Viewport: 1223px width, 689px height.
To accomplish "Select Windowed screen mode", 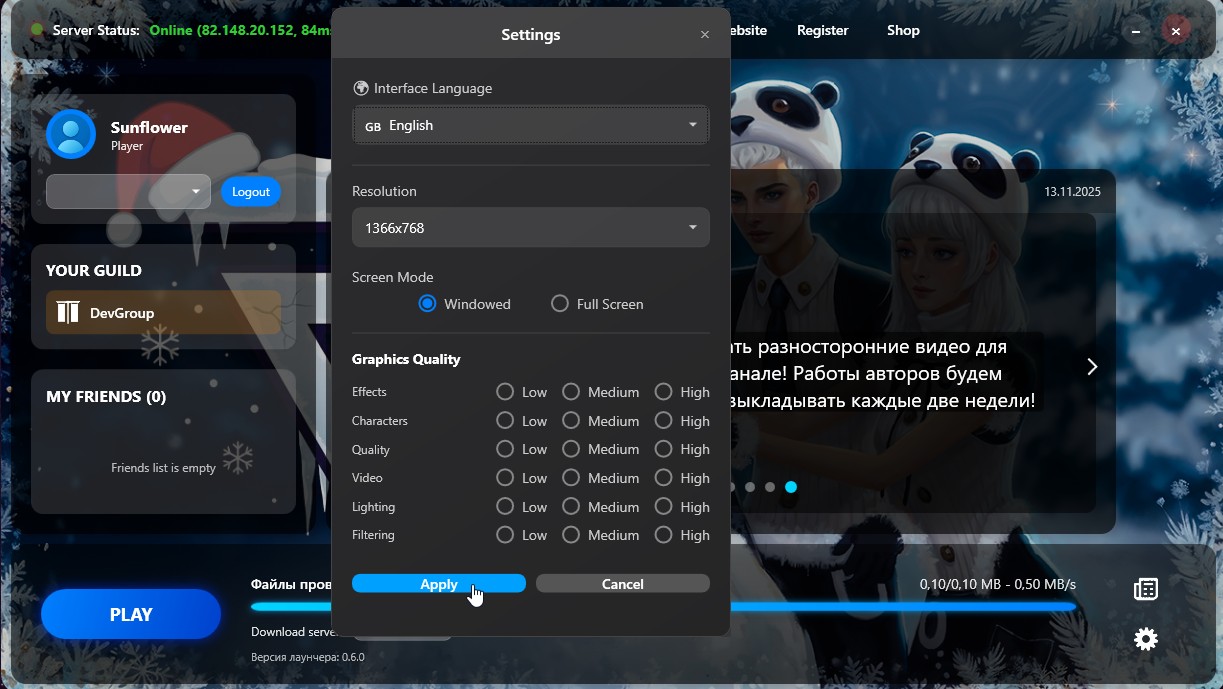I will (x=427, y=304).
